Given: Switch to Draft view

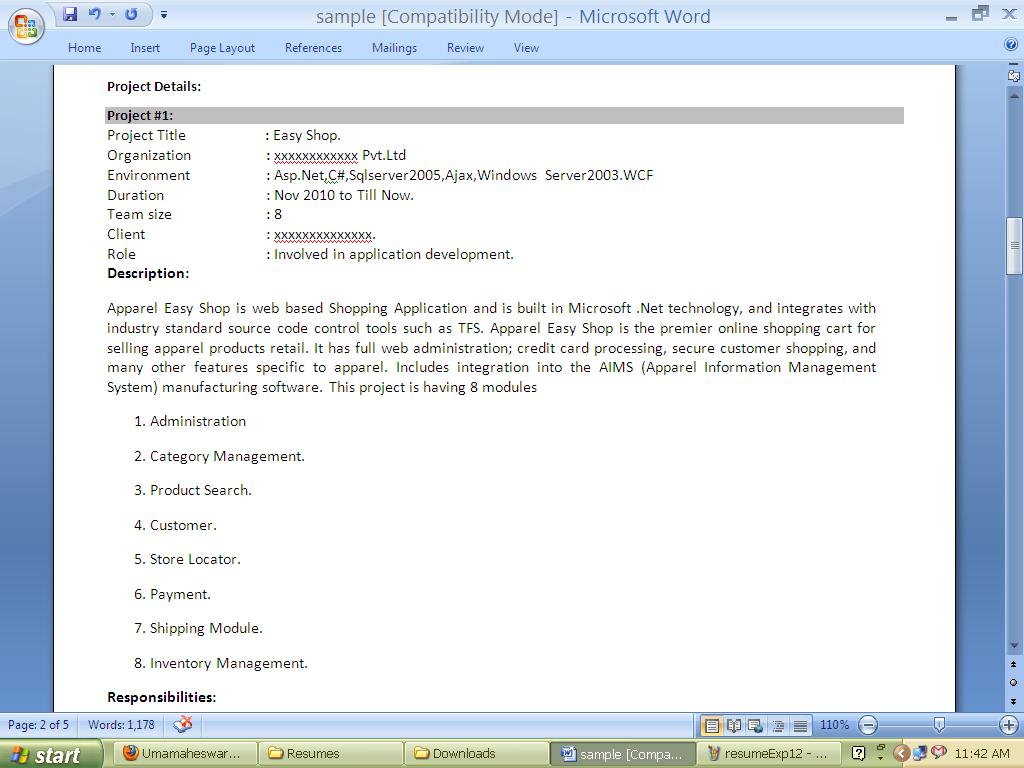Looking at the screenshot, I should pos(800,725).
